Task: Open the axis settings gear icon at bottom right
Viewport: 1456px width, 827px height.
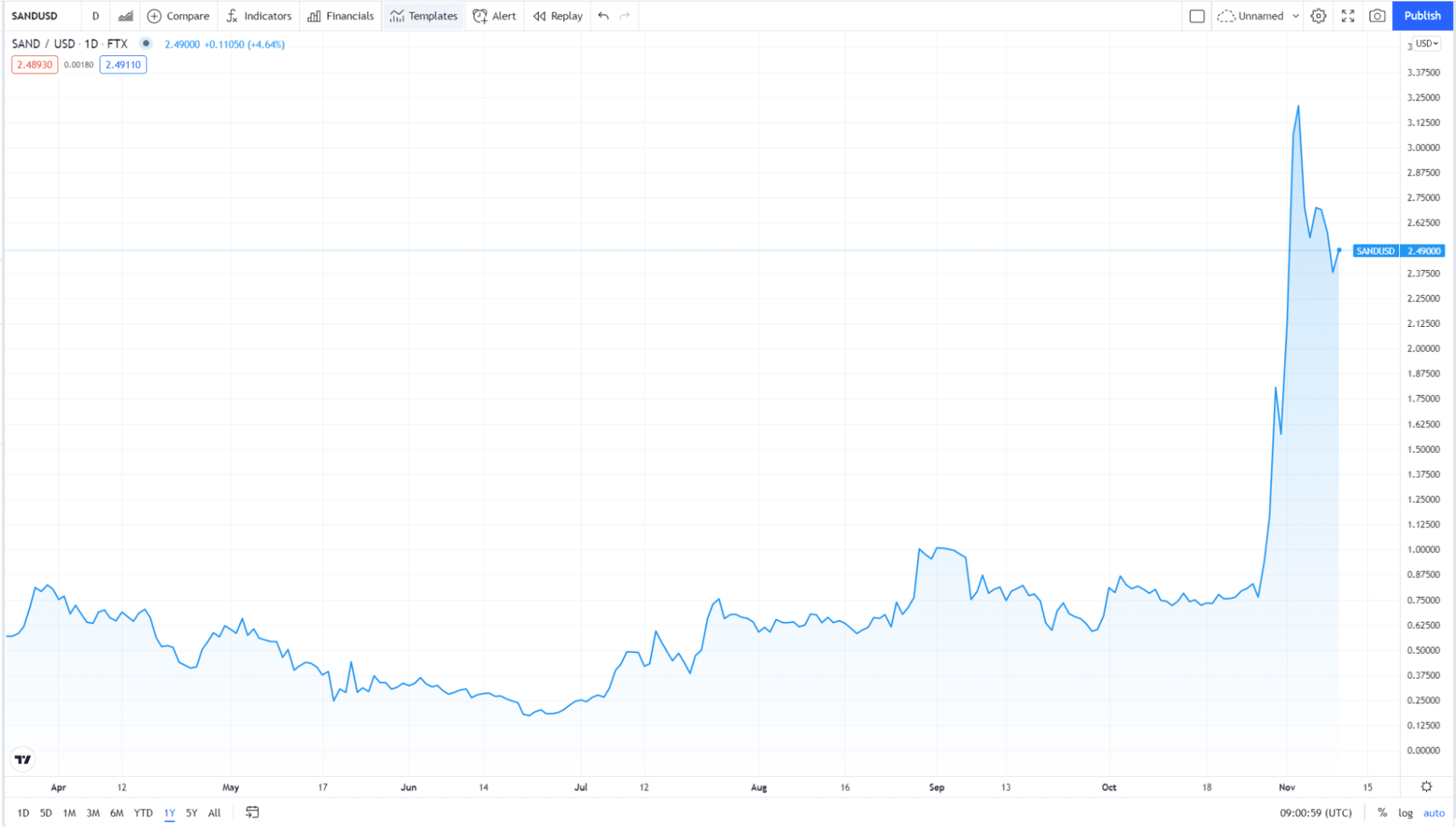Action: pyautogui.click(x=1426, y=787)
